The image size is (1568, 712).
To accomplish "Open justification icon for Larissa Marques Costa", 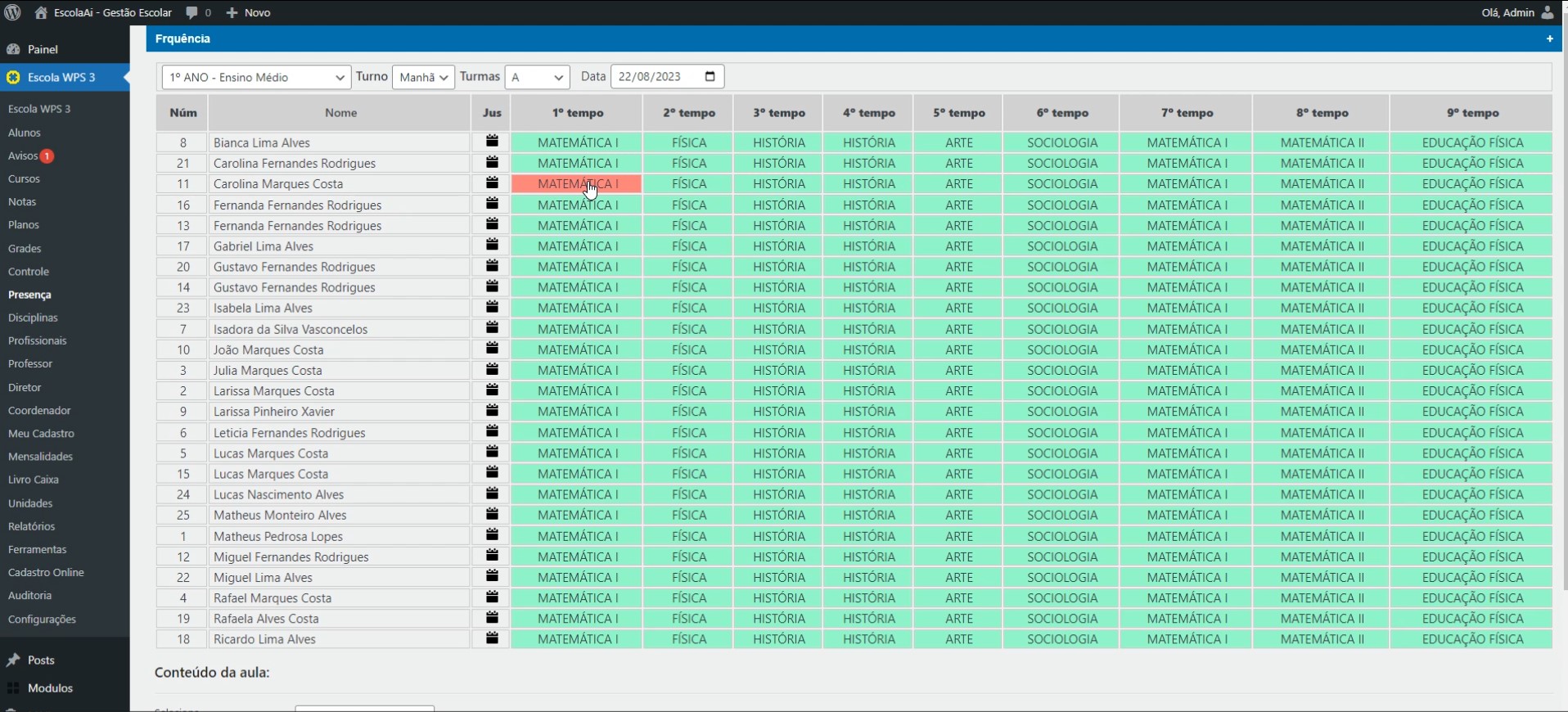I will click(492, 390).
